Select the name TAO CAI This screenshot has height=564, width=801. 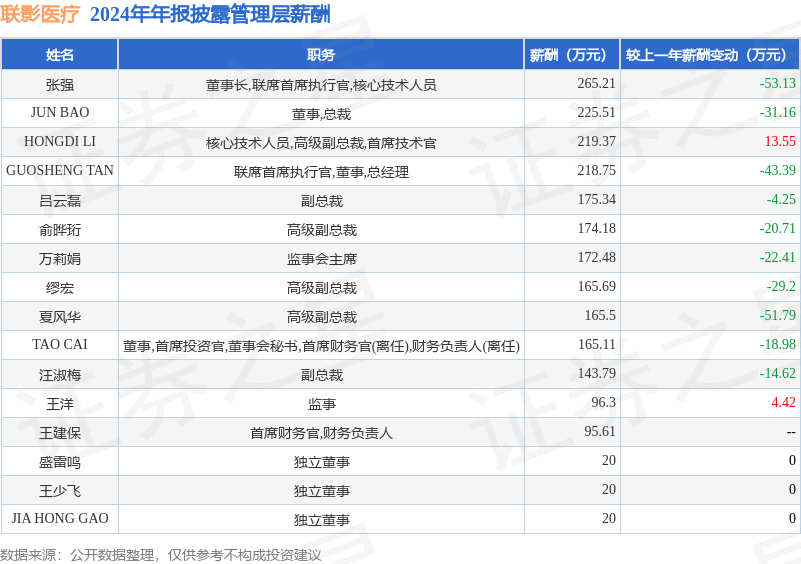[60, 344]
